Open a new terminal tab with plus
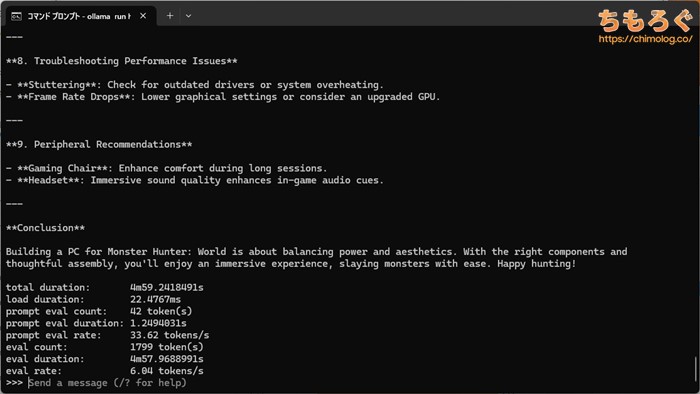Viewport: 700px width, 394px height. coord(170,16)
